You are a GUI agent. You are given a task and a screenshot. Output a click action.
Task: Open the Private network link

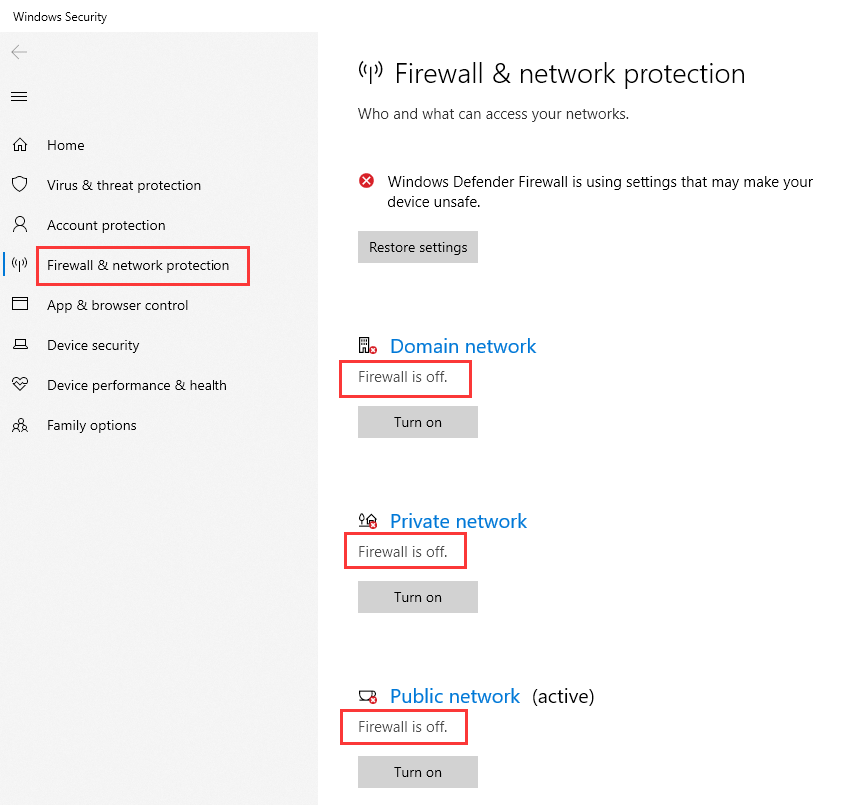459,521
